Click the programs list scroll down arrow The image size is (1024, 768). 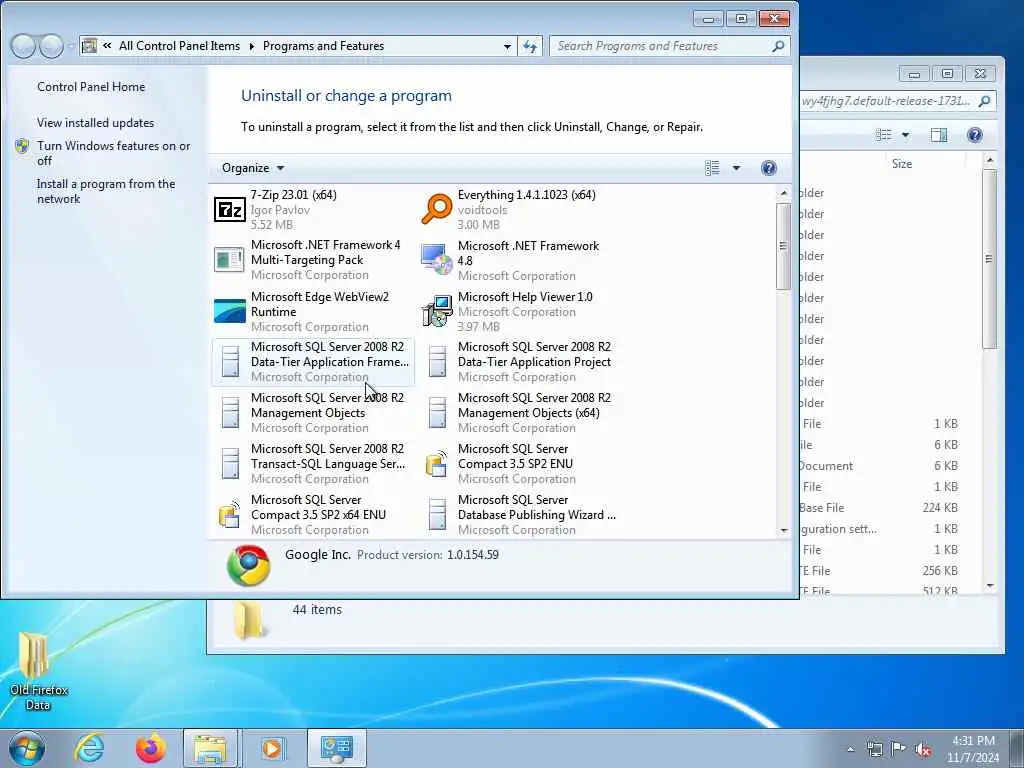click(x=784, y=530)
